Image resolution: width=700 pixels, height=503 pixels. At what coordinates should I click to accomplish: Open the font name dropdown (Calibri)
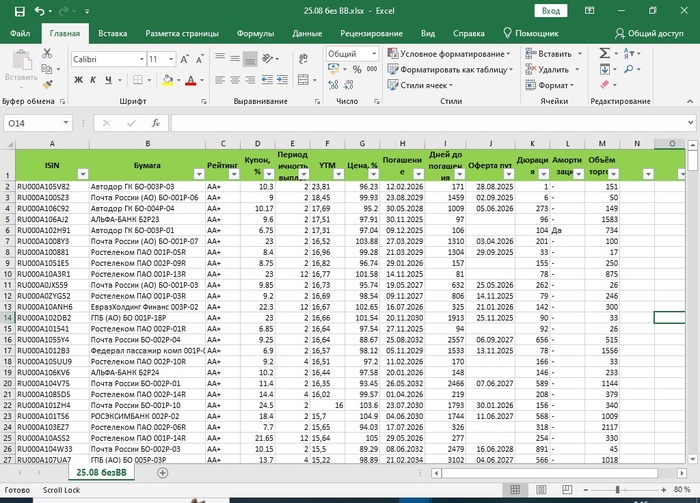pyautogui.click(x=142, y=59)
